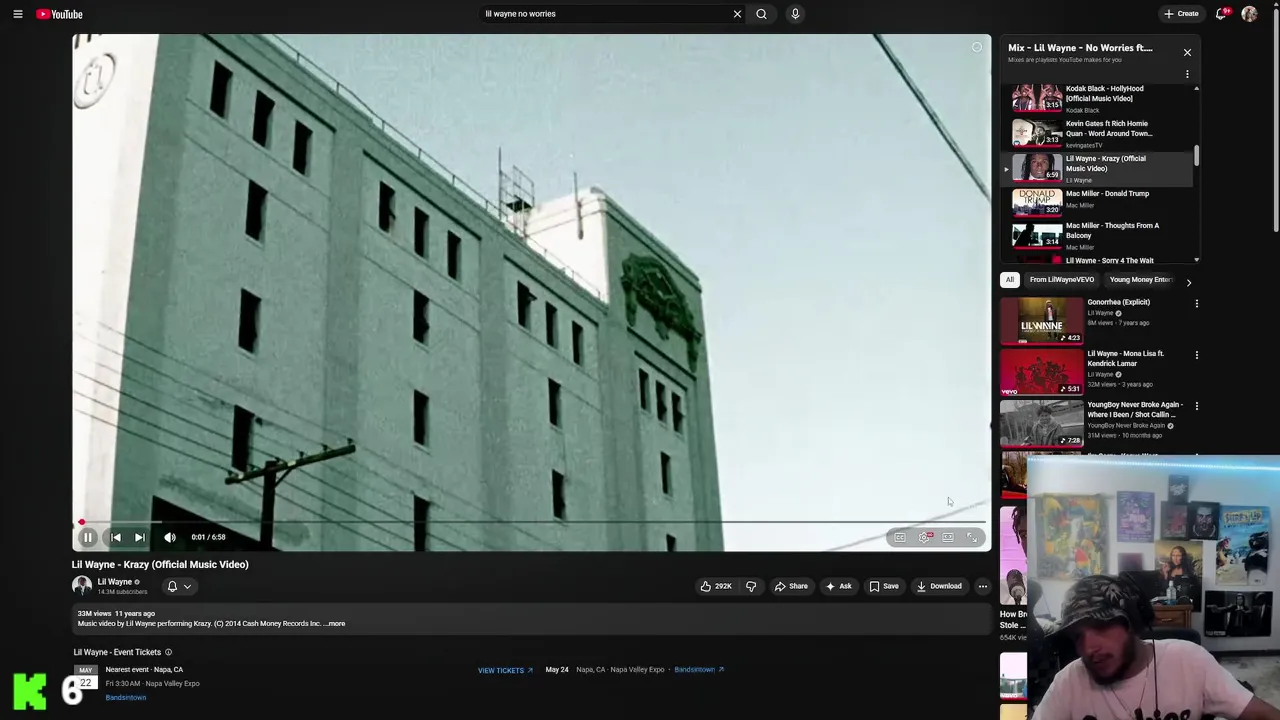
Task: Play Mac Miller - Donald Trump from the mix
Action: click(x=1097, y=201)
